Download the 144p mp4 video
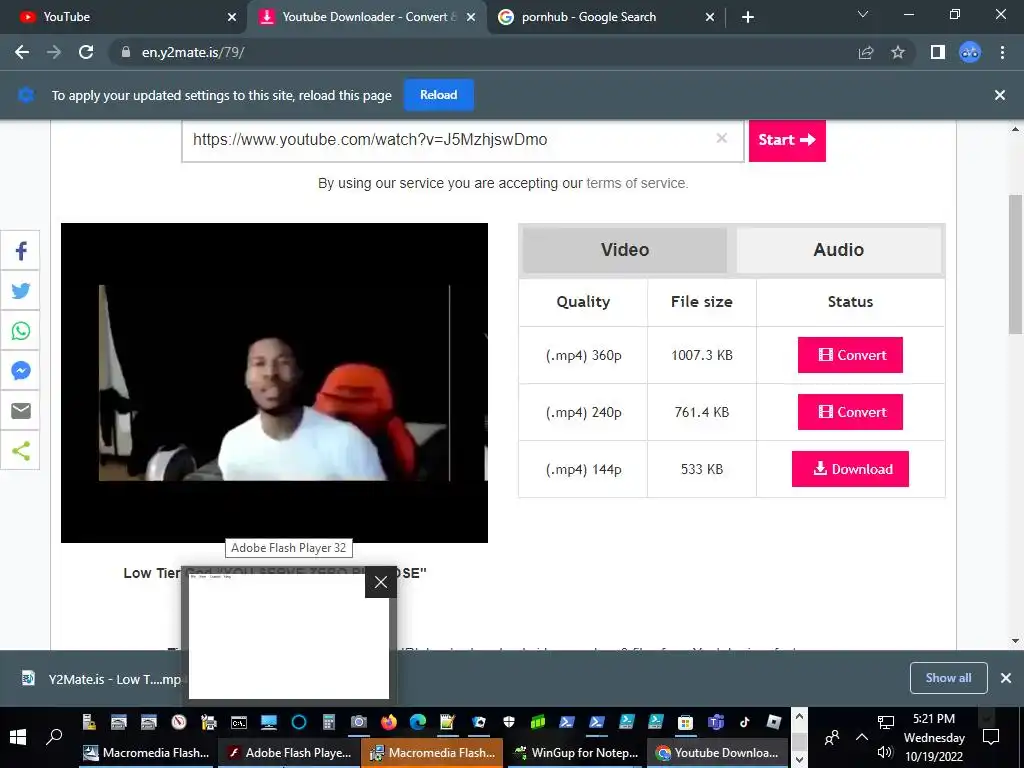1024x768 pixels. coord(850,469)
